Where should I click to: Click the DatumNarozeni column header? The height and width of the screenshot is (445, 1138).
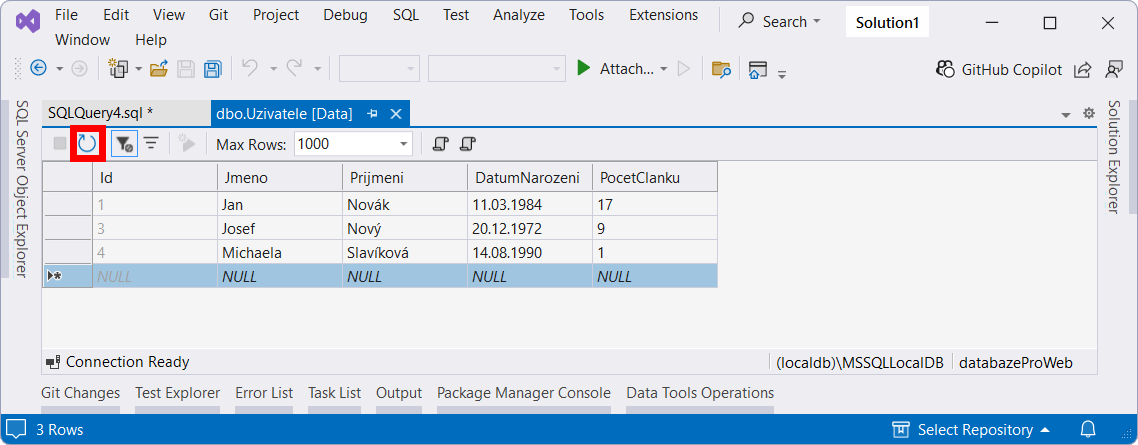(x=529, y=177)
